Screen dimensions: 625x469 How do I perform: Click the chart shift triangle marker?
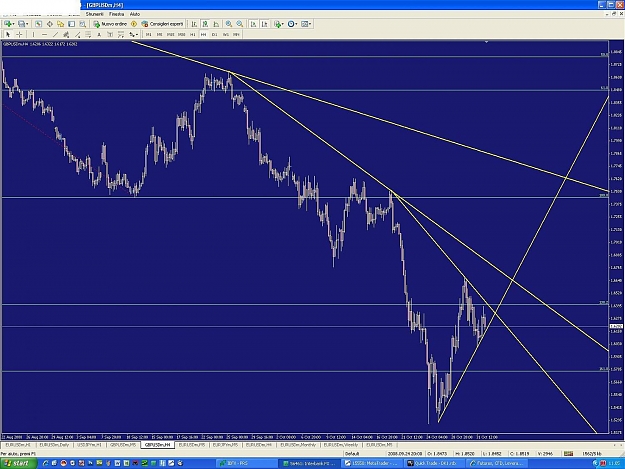486,41
